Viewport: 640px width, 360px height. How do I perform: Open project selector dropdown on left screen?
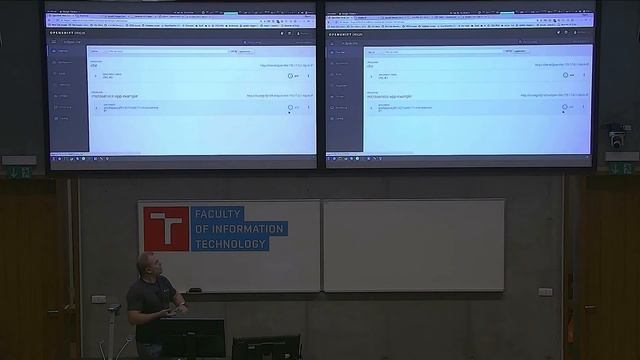pos(72,42)
